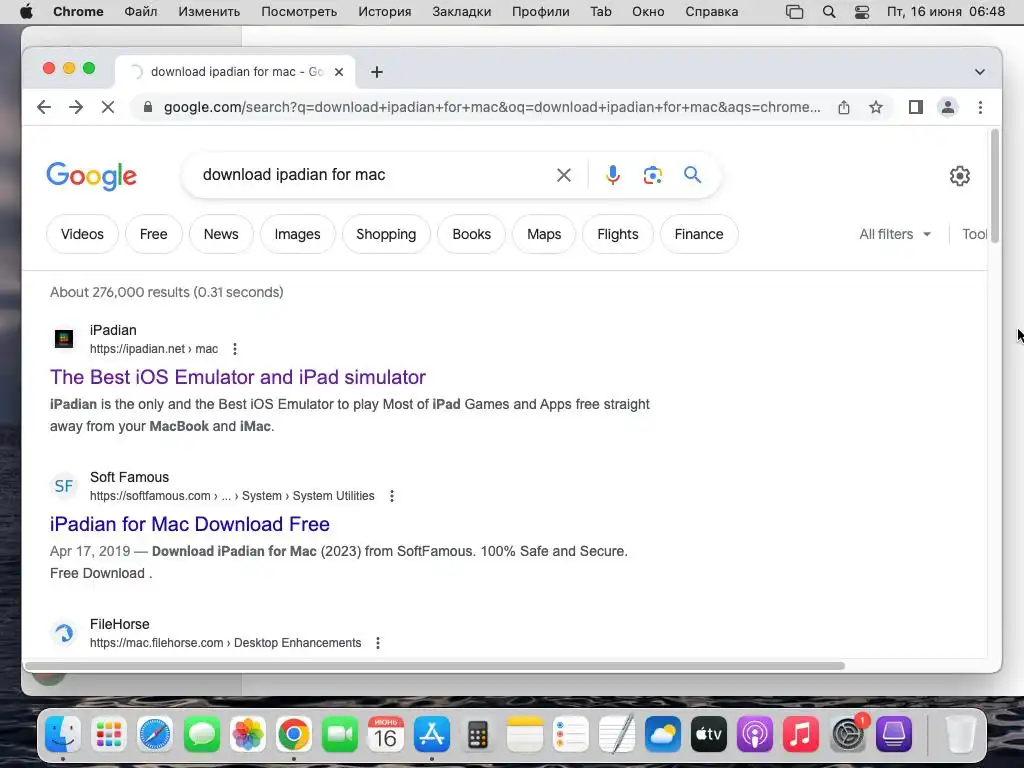Open the Справка menu
The height and width of the screenshot is (768, 1024).
(x=712, y=12)
